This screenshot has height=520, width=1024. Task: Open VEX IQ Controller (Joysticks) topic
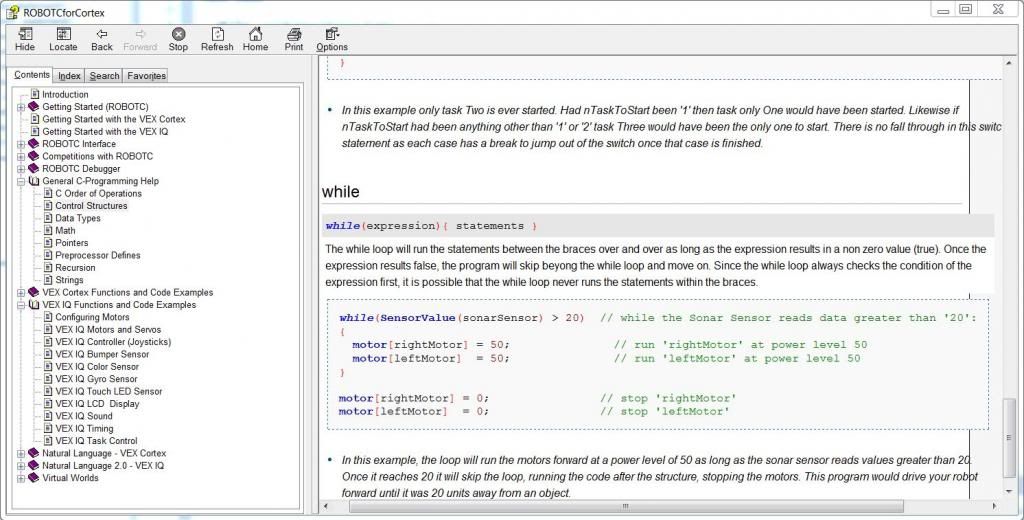click(x=113, y=342)
